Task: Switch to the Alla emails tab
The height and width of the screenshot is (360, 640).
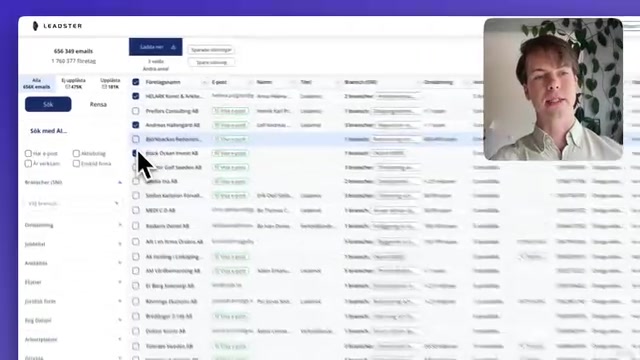Action: pyautogui.click(x=36, y=84)
